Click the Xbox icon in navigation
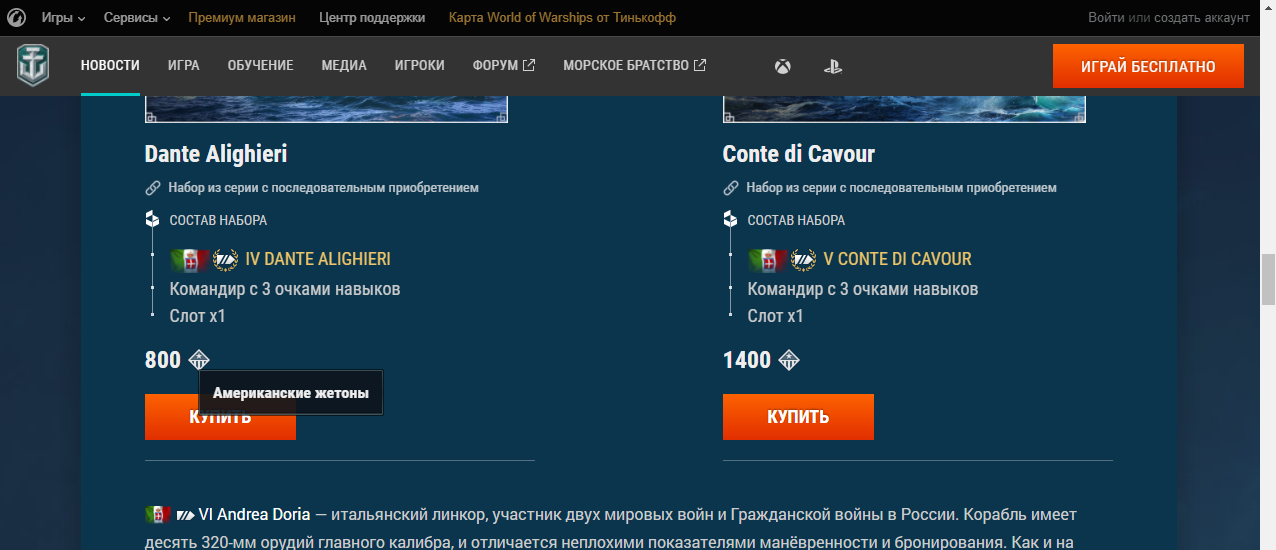The width and height of the screenshot is (1276, 550). (x=783, y=67)
